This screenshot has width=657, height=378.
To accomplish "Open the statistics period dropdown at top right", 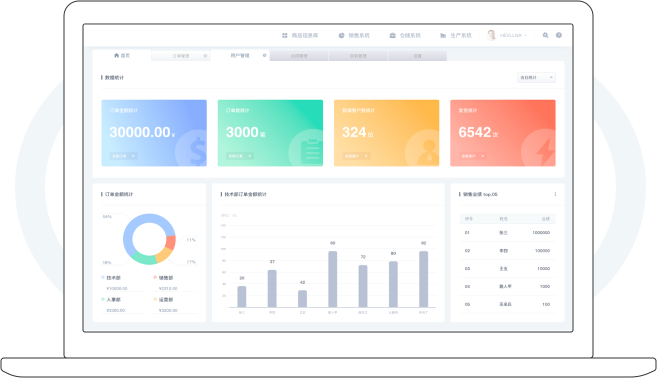I will click(536, 78).
